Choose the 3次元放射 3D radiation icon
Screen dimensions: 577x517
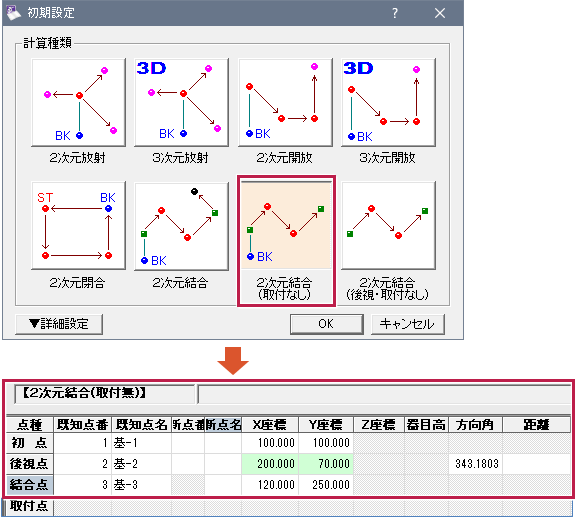click(x=182, y=102)
